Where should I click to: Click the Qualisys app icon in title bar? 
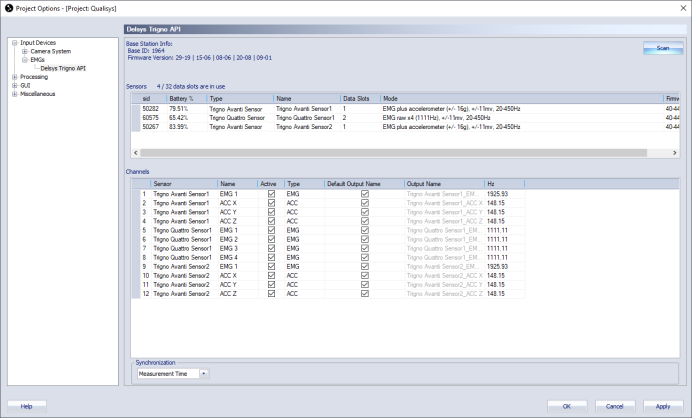(x=8, y=8)
